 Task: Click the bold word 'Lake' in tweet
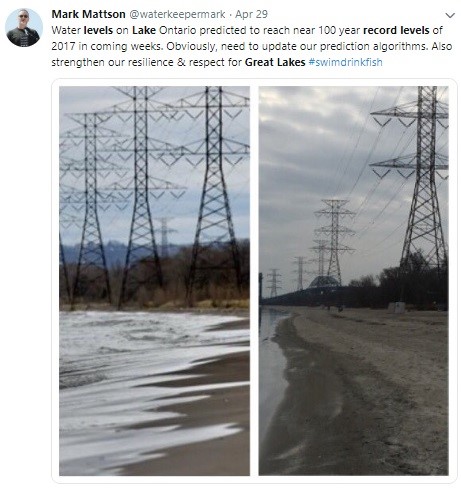click(144, 30)
